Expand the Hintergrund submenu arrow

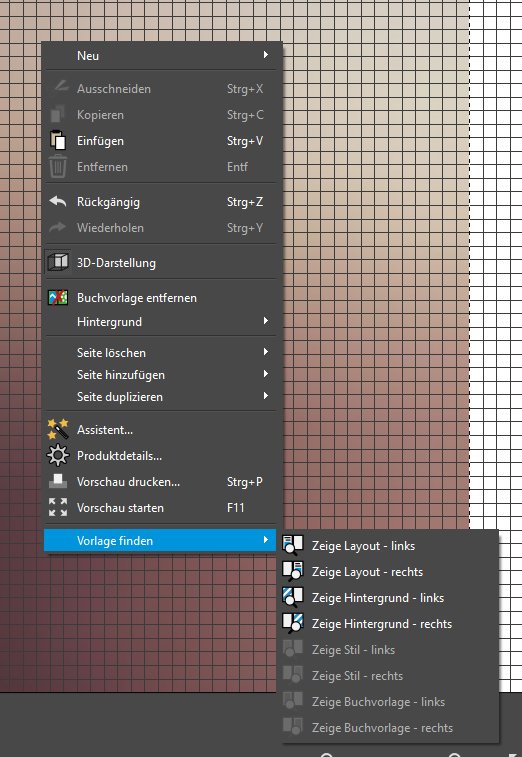point(266,321)
